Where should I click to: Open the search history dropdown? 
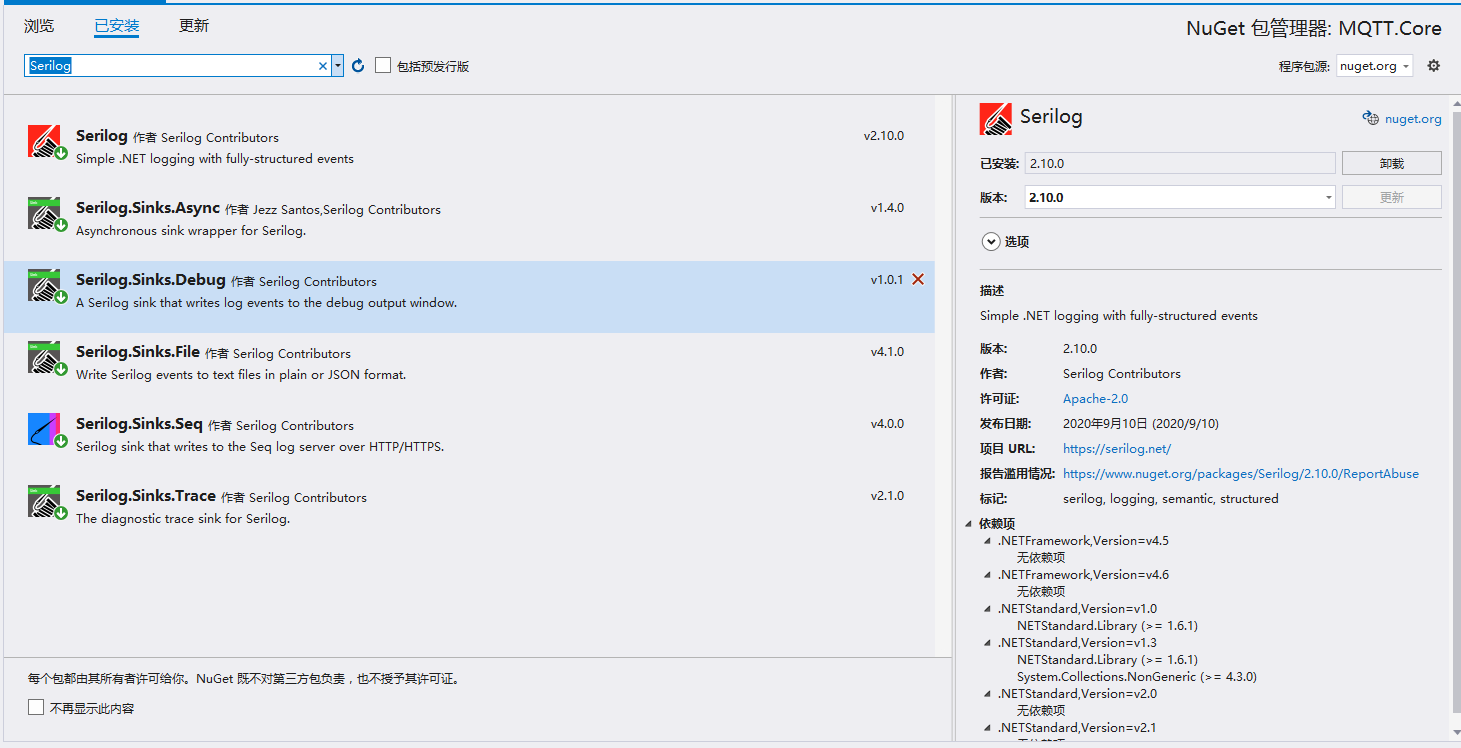coord(338,66)
